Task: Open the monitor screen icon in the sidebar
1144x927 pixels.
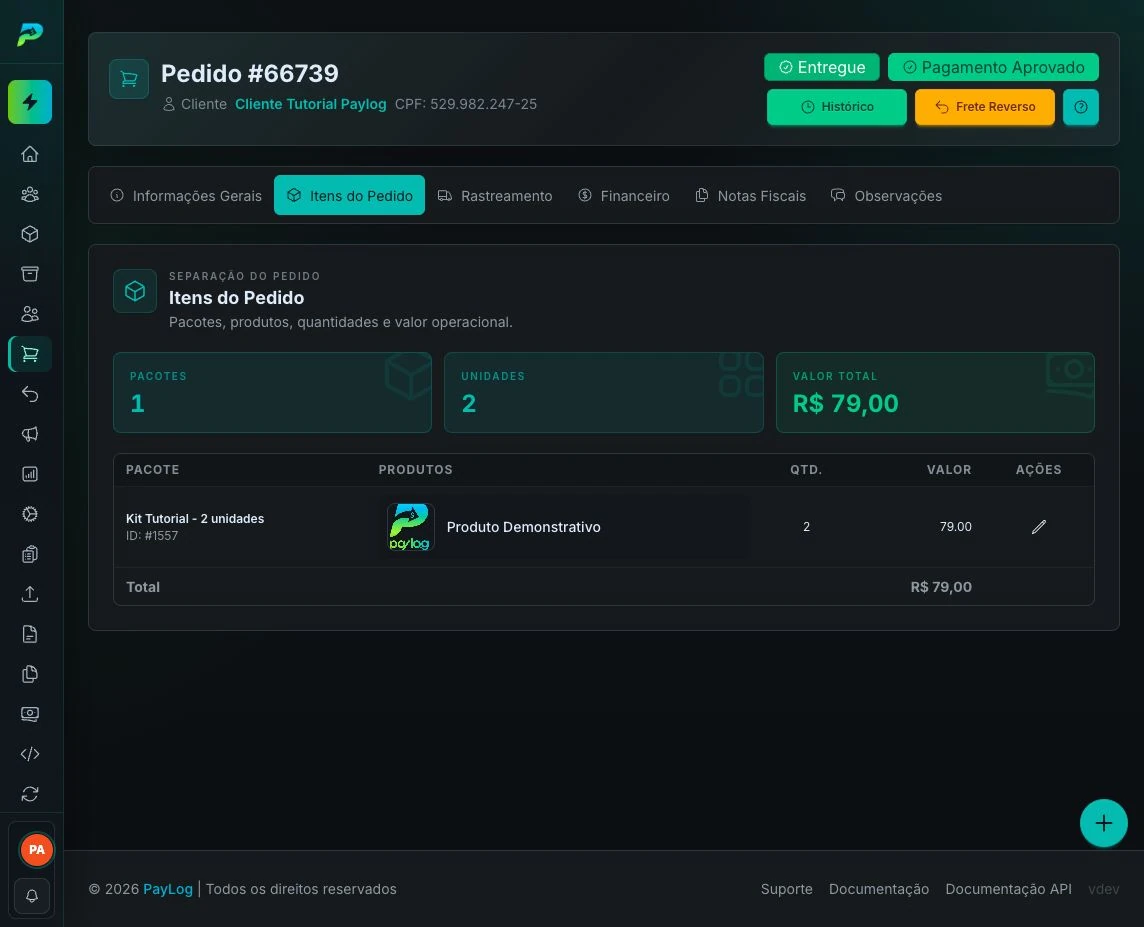Action: pos(30,714)
